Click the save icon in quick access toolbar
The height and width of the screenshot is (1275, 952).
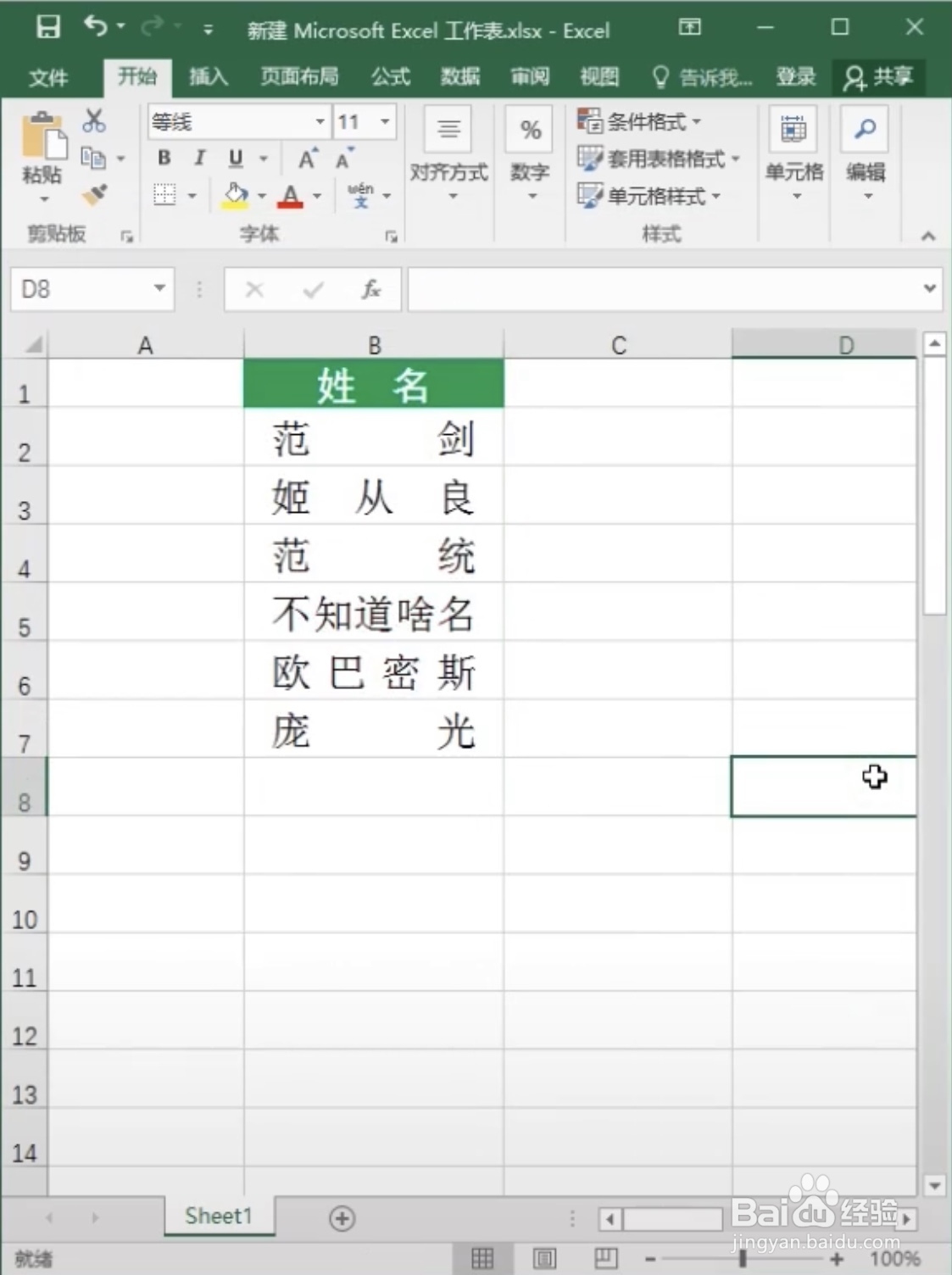click(48, 28)
